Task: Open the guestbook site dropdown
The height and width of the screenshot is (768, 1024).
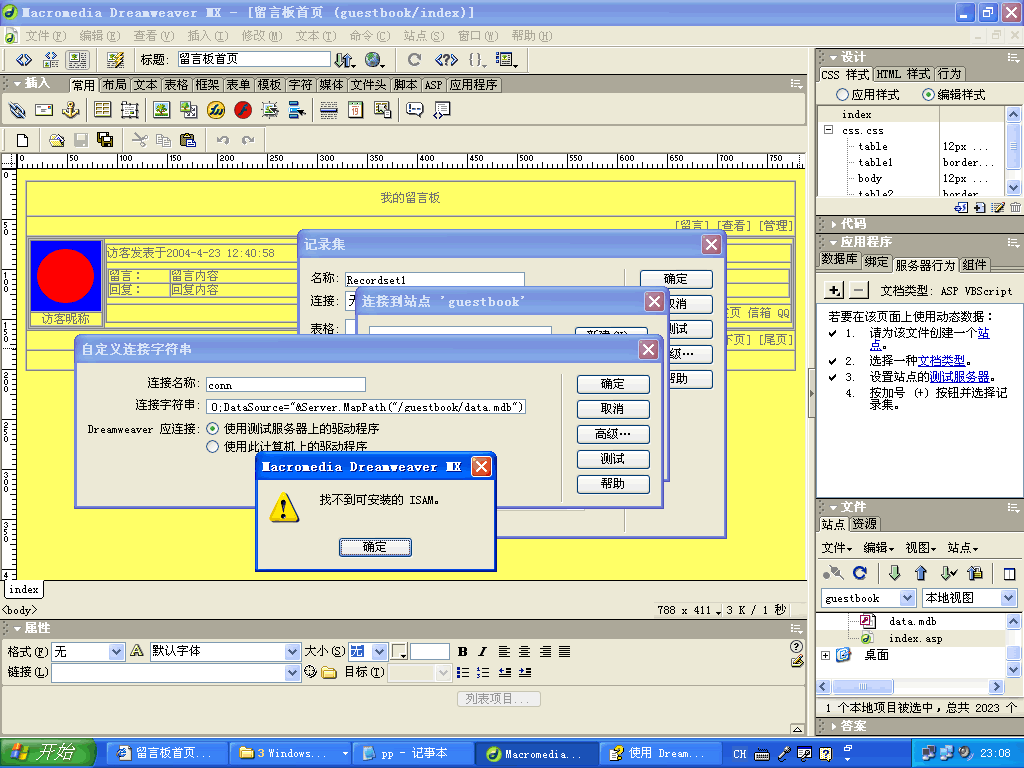Action: 907,598
